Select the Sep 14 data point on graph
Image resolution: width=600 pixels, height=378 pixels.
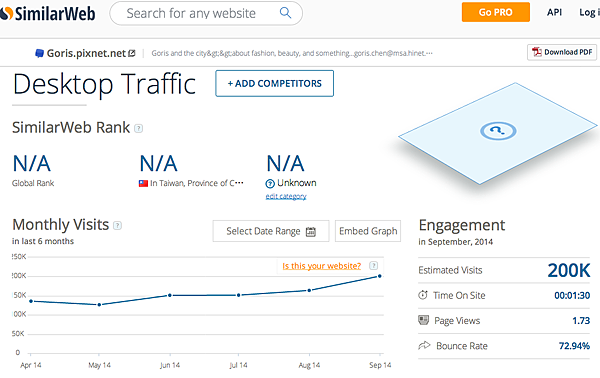click(x=380, y=276)
